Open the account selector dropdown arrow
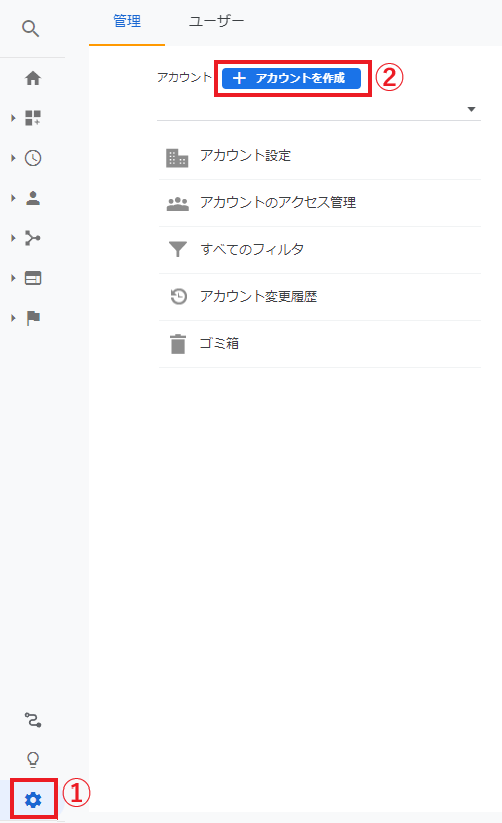 [x=471, y=109]
